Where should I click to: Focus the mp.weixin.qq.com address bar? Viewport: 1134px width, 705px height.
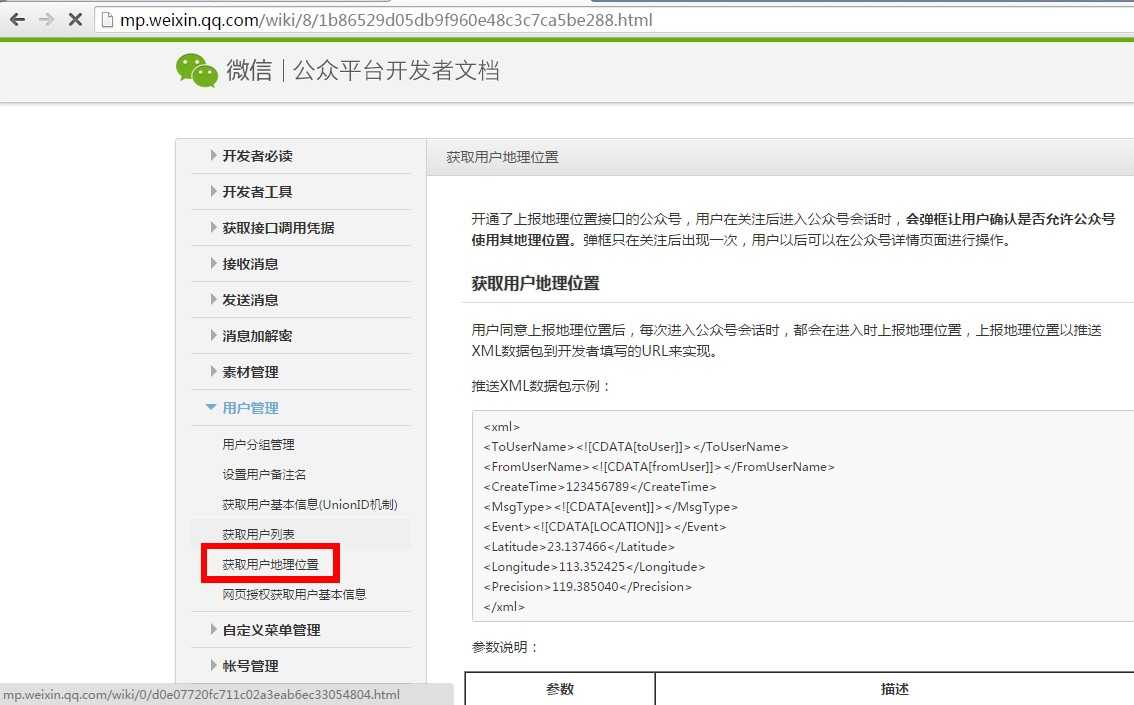pos(615,20)
